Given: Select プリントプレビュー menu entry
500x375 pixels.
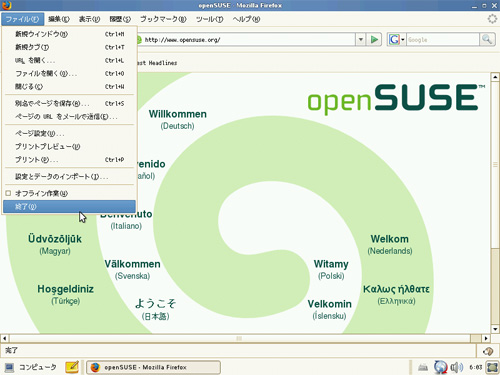Looking at the screenshot, I should pos(69,147).
